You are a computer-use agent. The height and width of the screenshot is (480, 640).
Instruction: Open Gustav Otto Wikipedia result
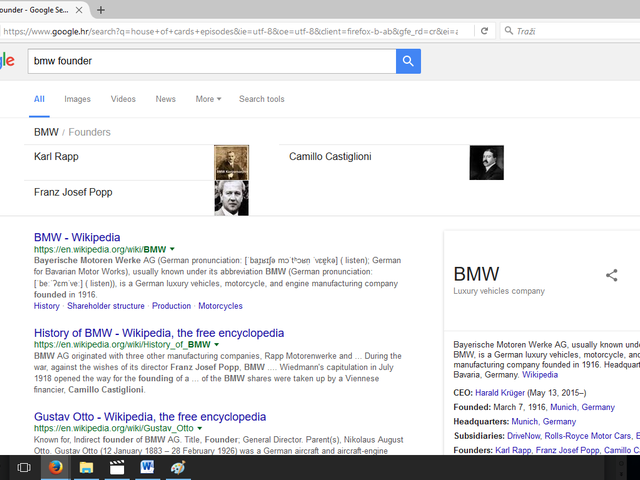(150, 417)
